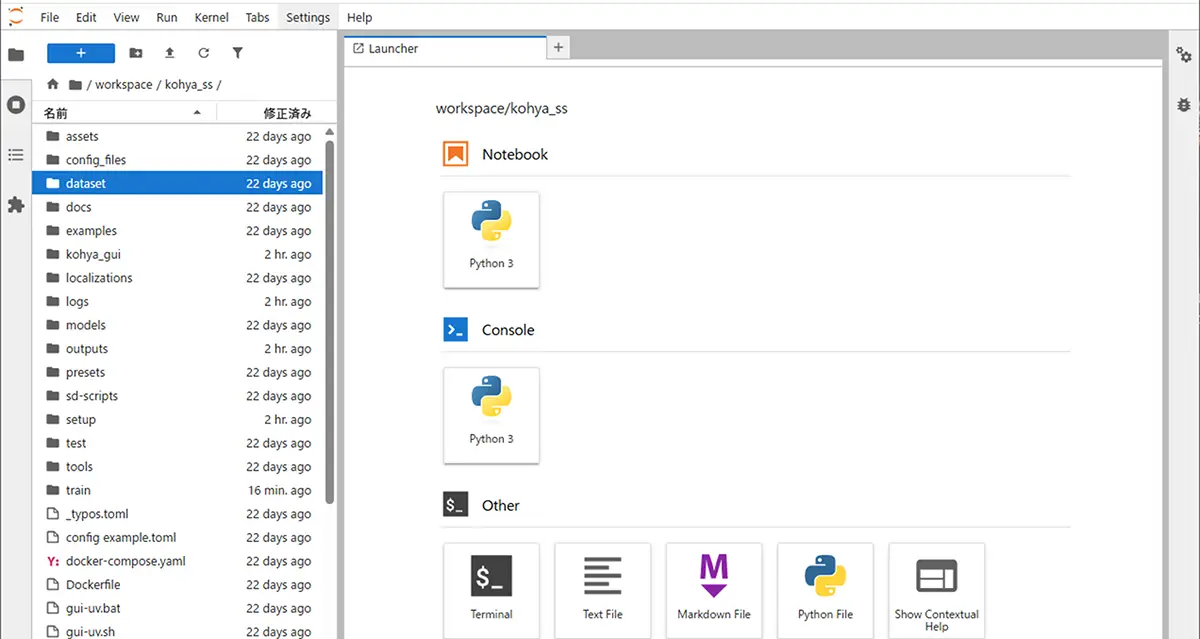Open the File Browser sidebar panel
The height and width of the screenshot is (639, 1200).
[x=16, y=55]
